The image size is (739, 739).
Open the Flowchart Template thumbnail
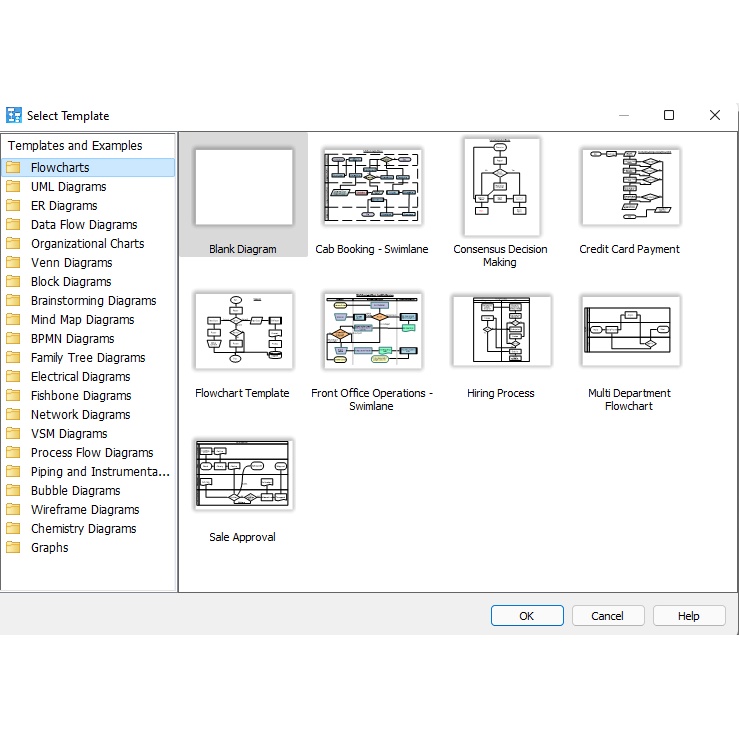tap(242, 330)
